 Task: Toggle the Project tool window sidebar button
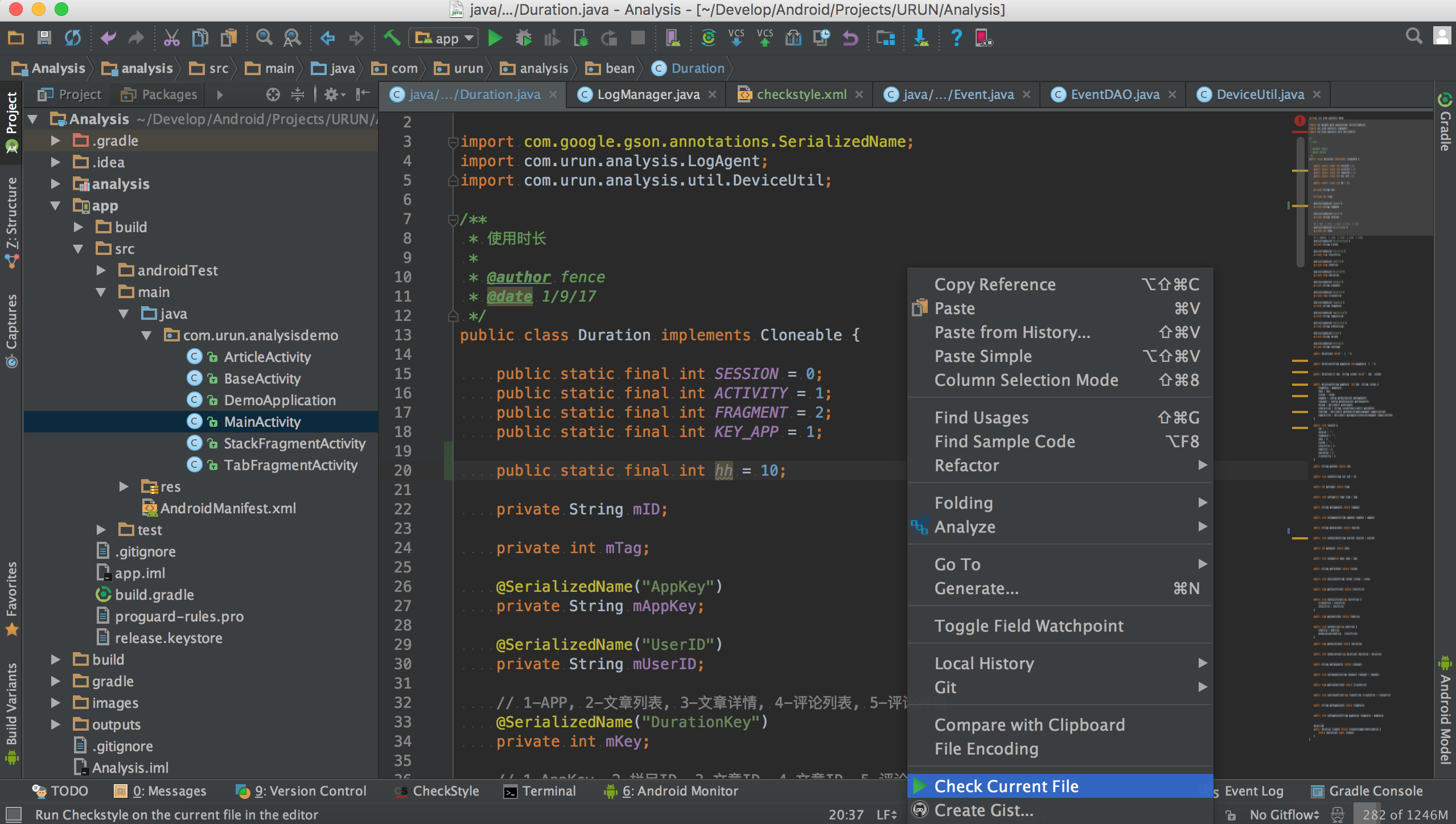(x=11, y=122)
